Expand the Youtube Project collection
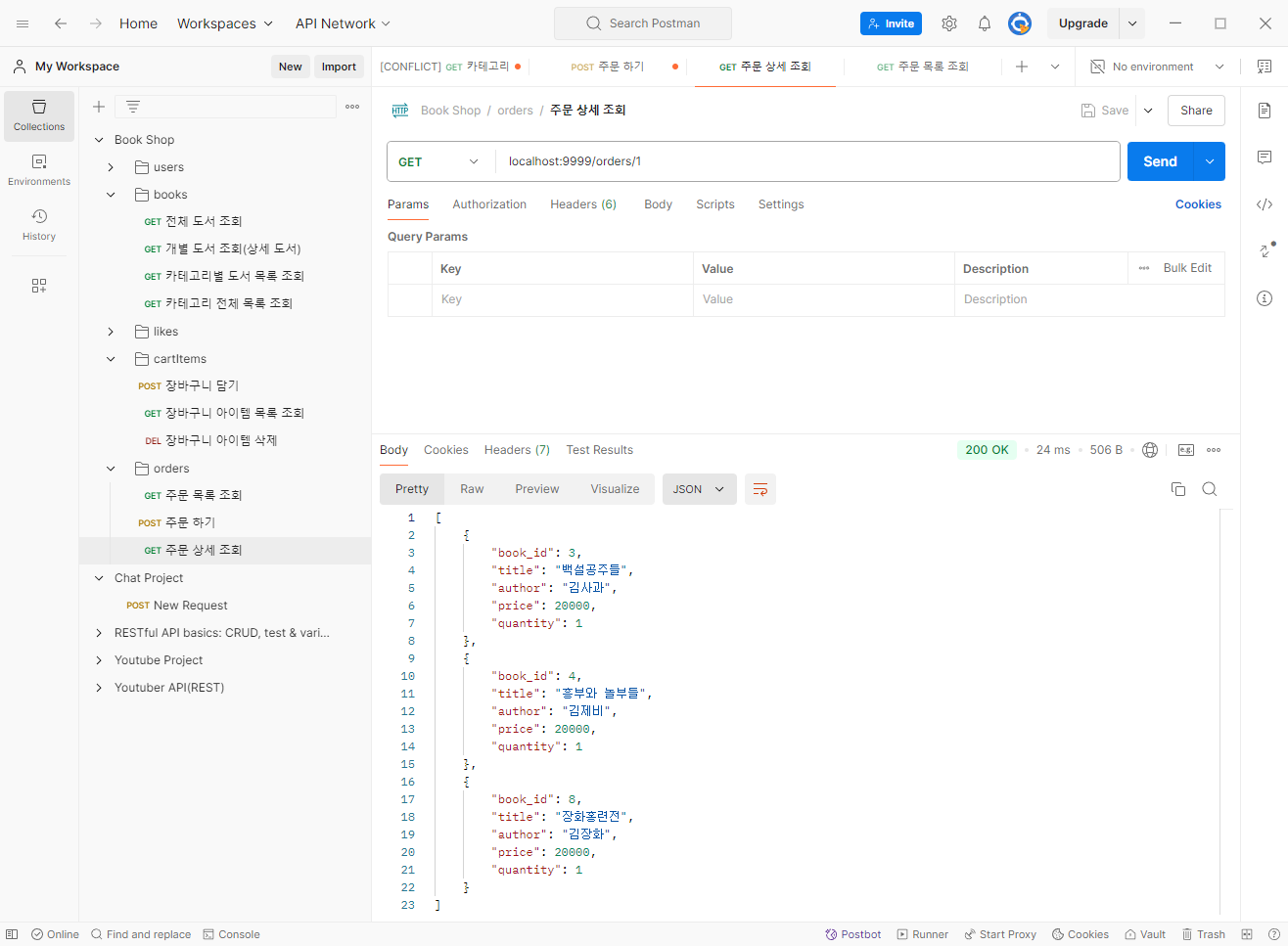 pos(99,660)
